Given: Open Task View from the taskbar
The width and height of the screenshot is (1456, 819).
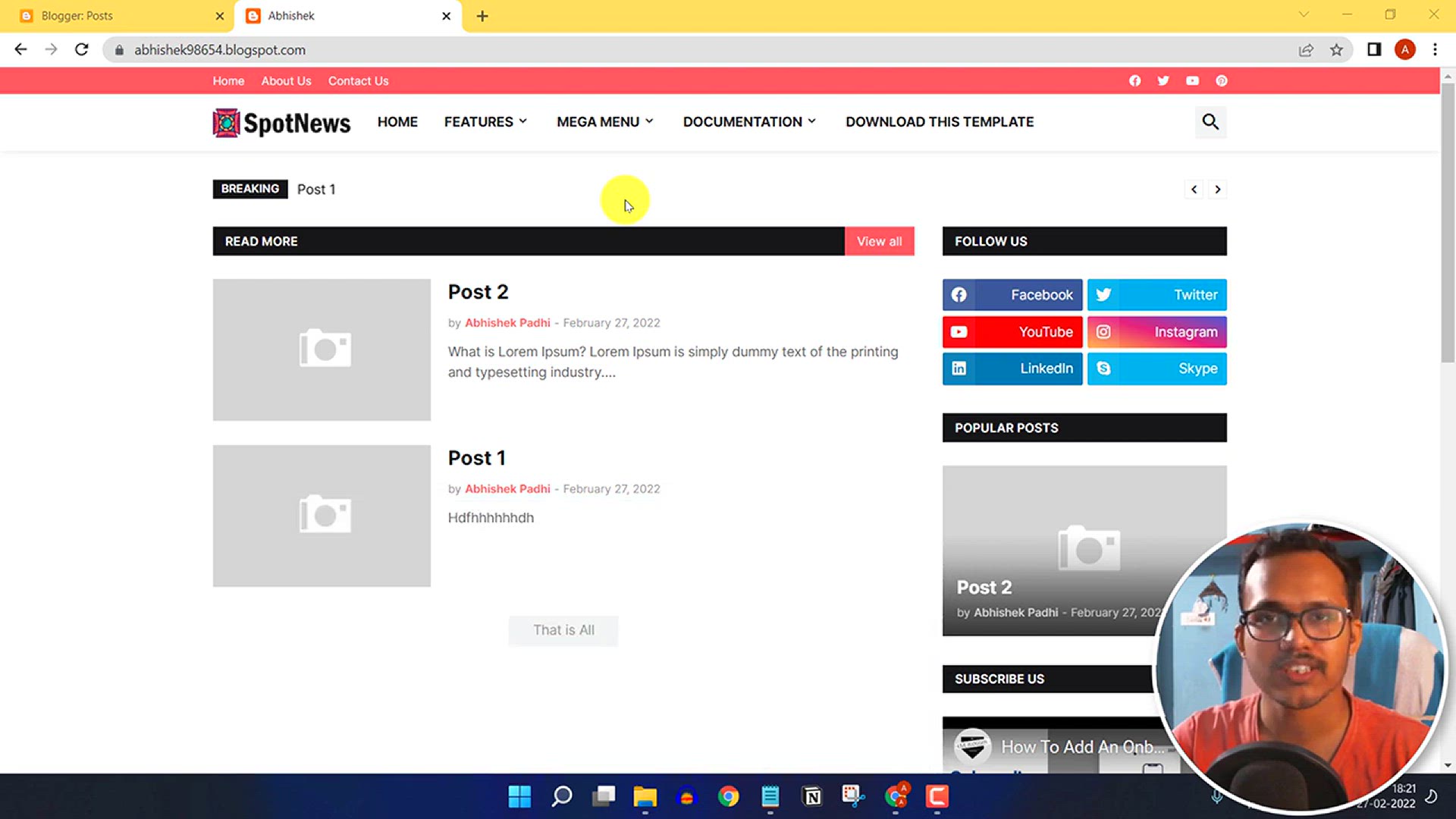Looking at the screenshot, I should 604,796.
